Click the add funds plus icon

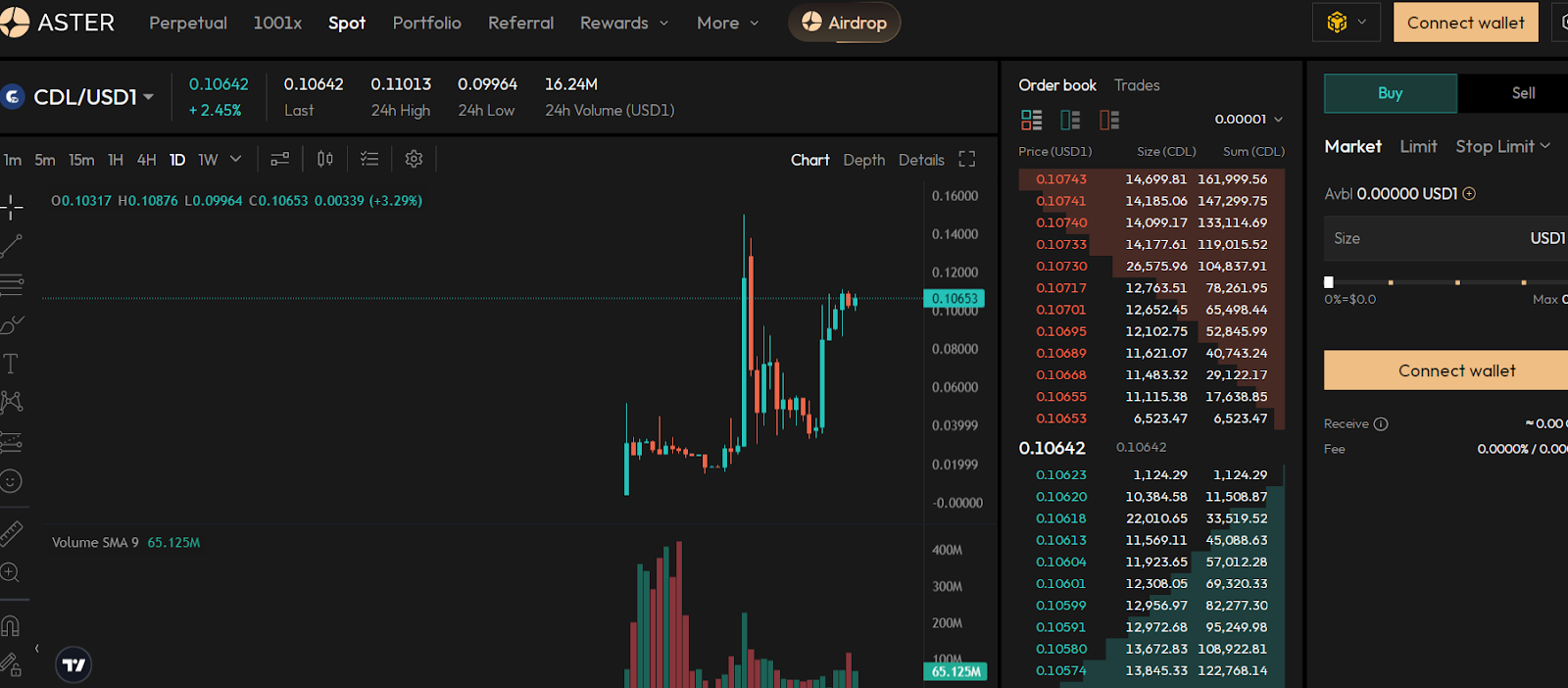tap(1469, 194)
